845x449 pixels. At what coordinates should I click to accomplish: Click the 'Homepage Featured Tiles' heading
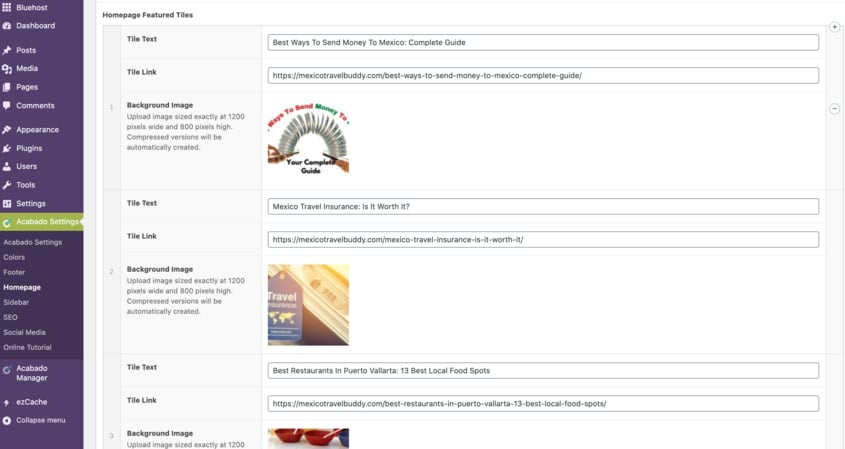148,15
